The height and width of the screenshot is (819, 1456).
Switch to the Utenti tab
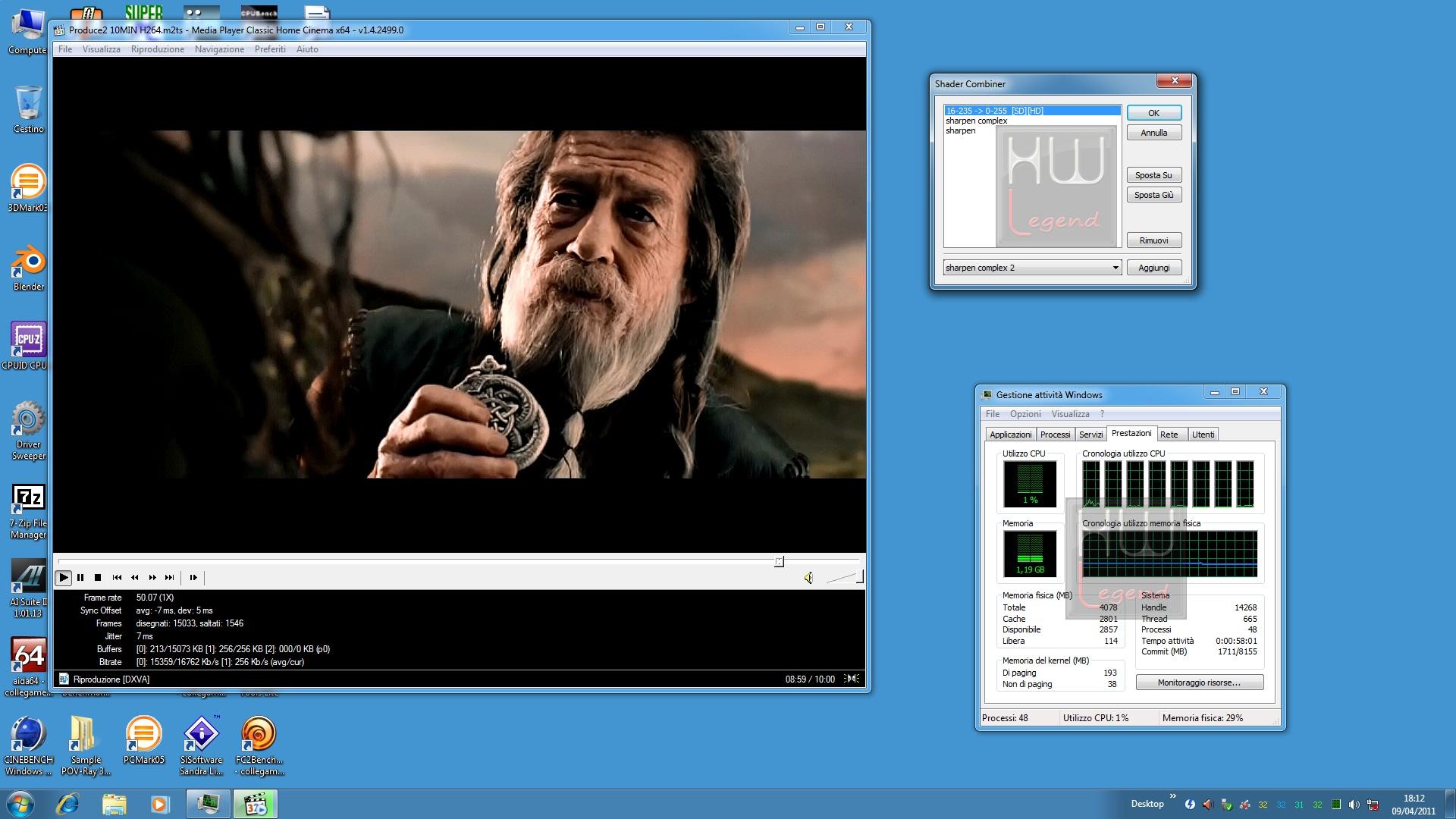tap(1203, 435)
